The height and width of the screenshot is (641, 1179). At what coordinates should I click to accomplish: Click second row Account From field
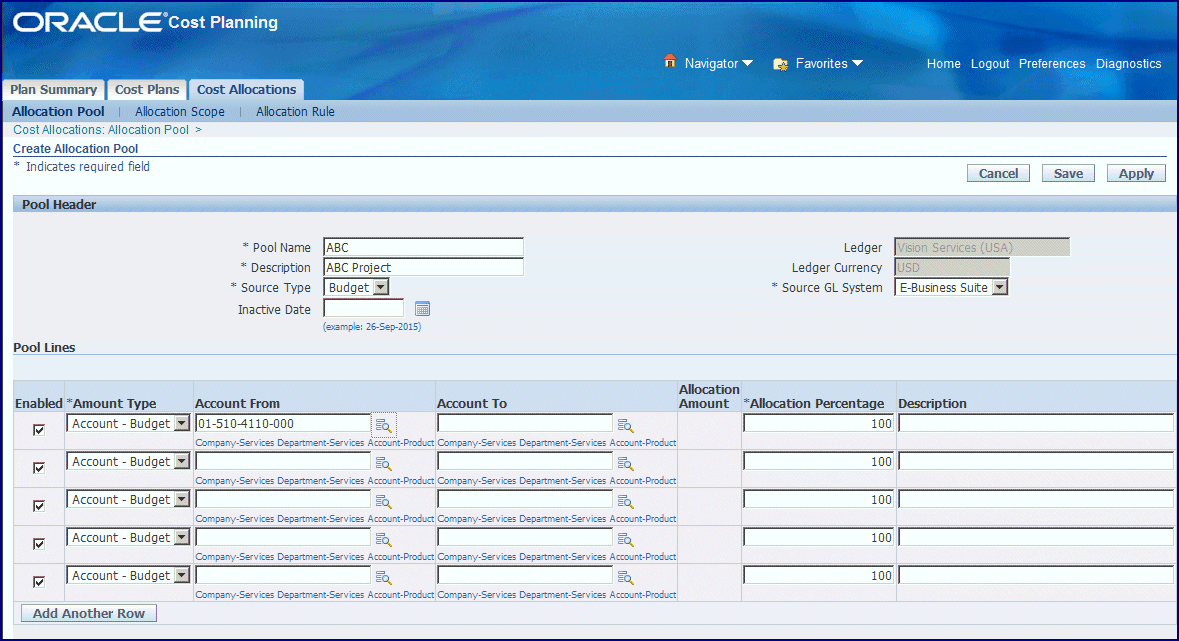point(283,461)
